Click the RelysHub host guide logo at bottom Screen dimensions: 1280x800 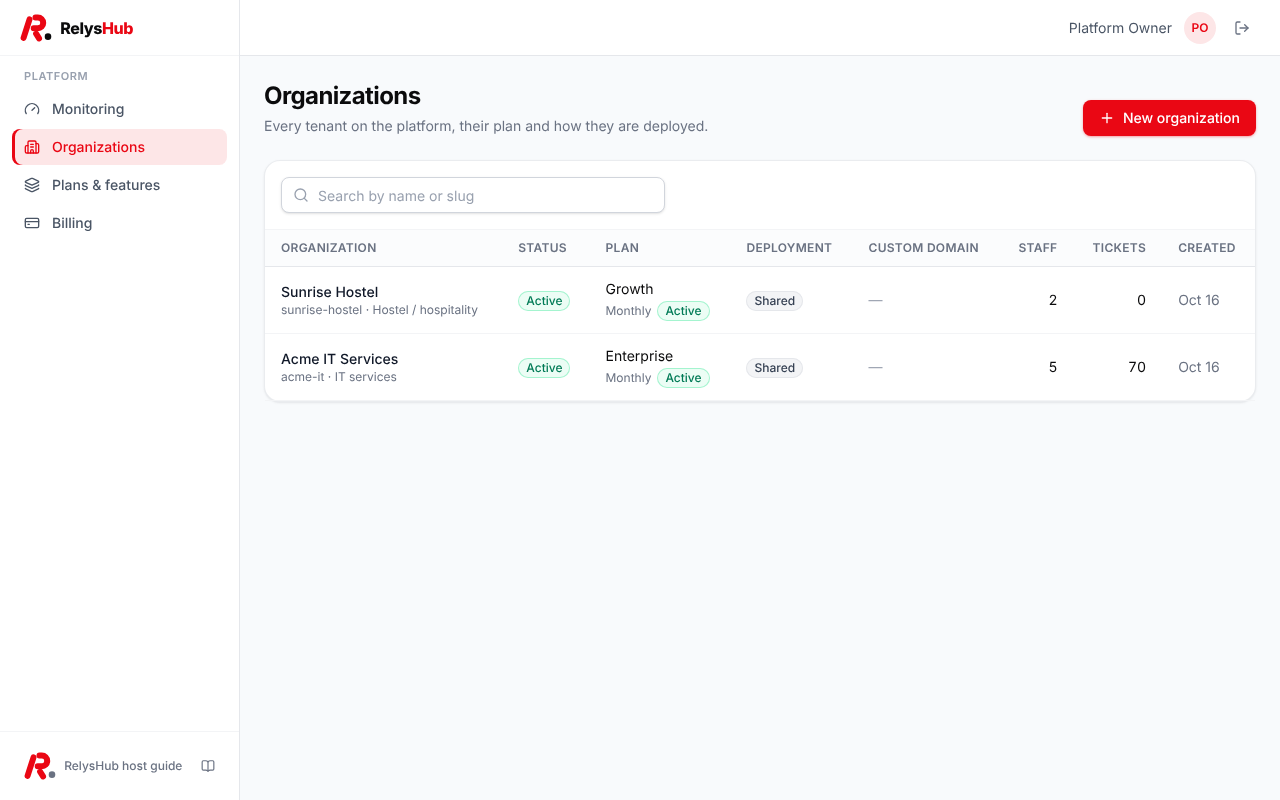(x=40, y=766)
